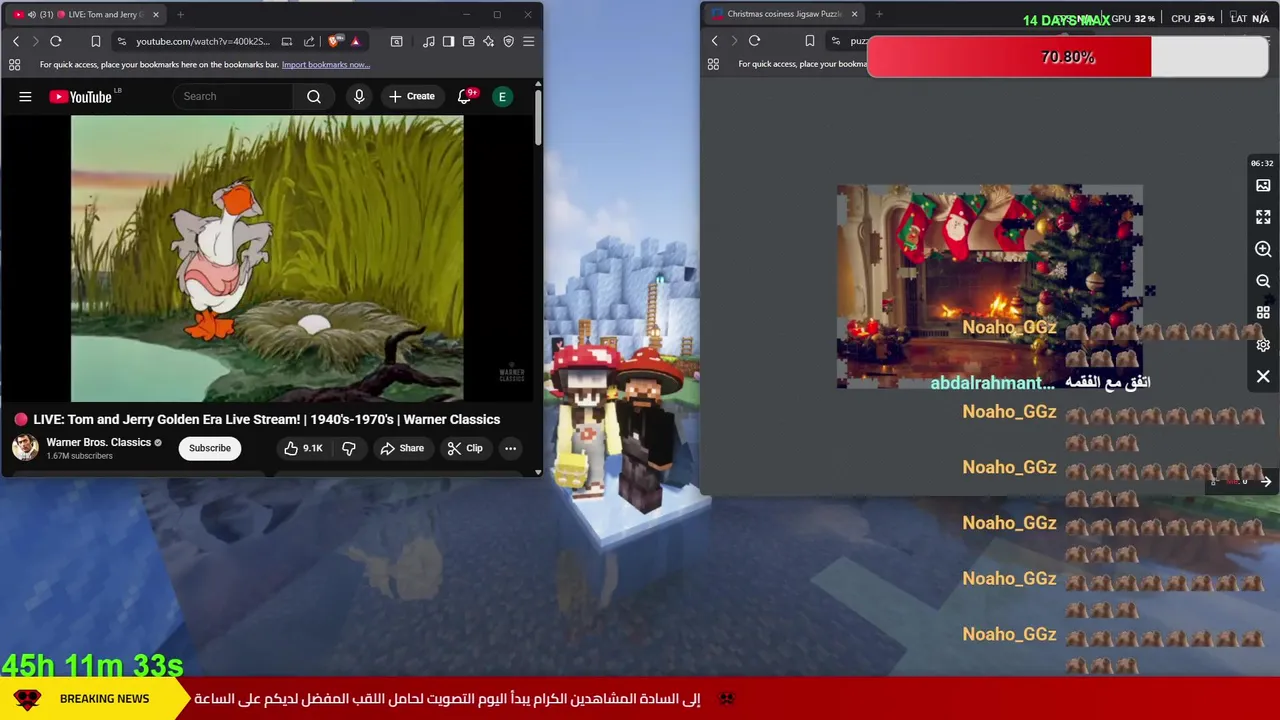
Task: Click the Tom and Jerry Golden Era video title
Action: click(266, 419)
